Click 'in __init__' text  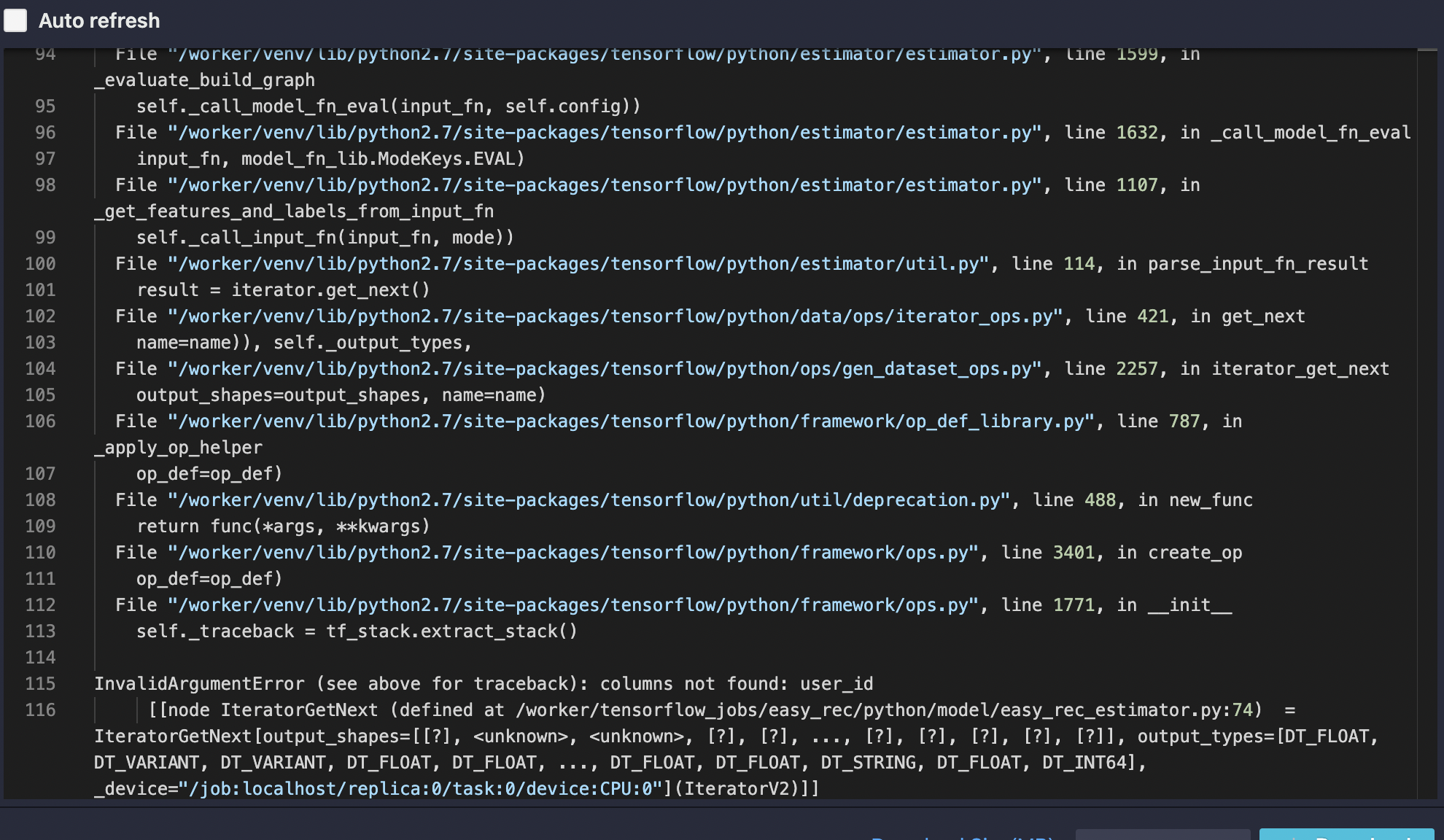tap(1174, 605)
